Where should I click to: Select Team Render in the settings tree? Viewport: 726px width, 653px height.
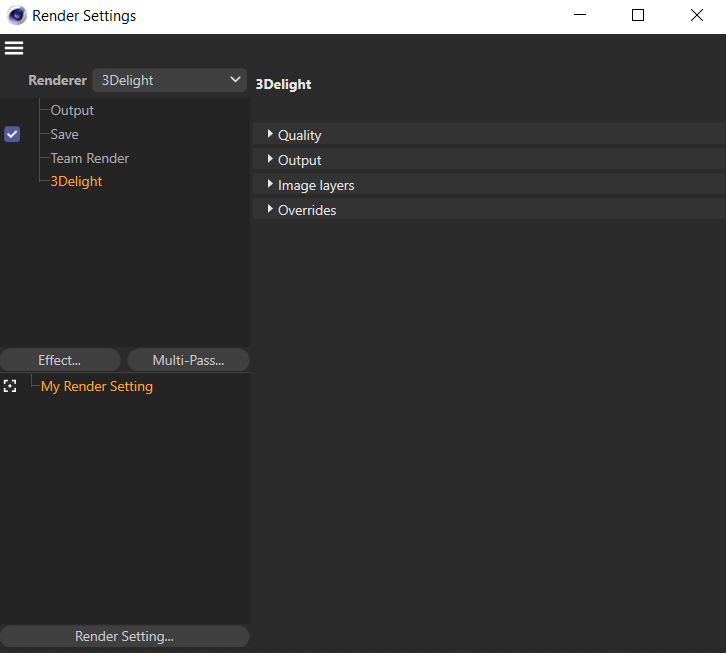pos(90,158)
